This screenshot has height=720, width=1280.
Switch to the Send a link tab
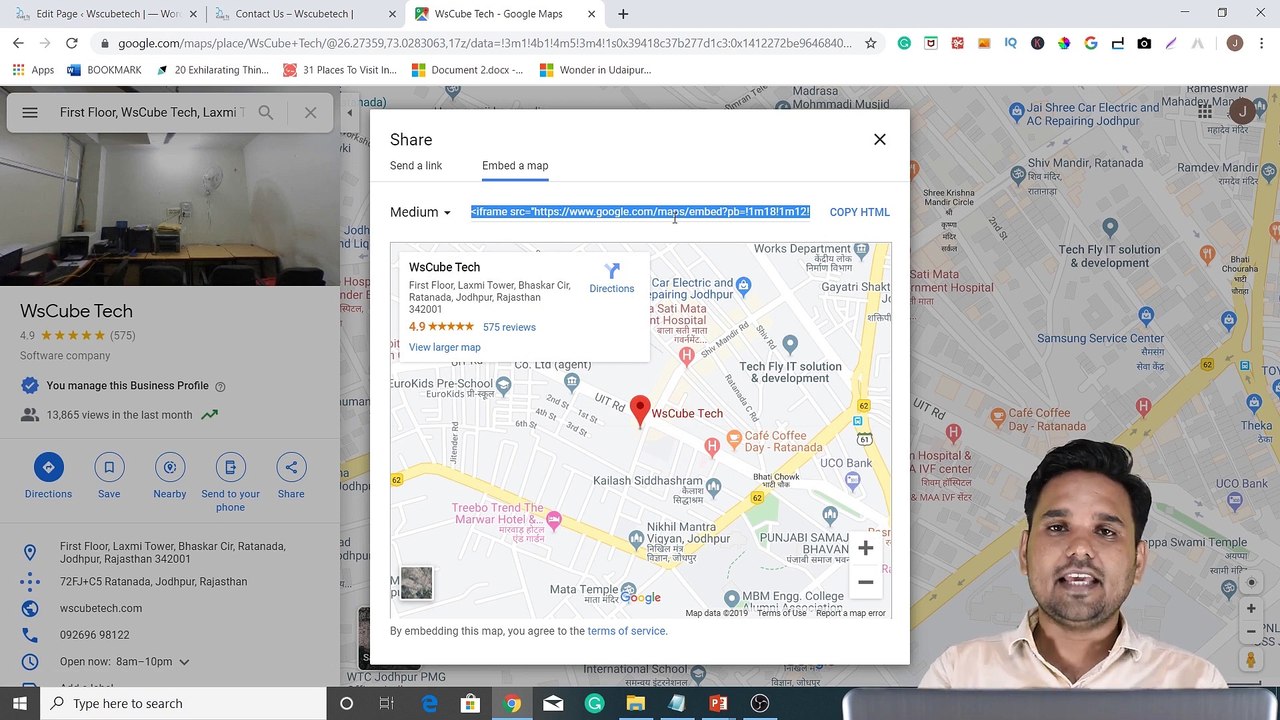[x=416, y=166]
